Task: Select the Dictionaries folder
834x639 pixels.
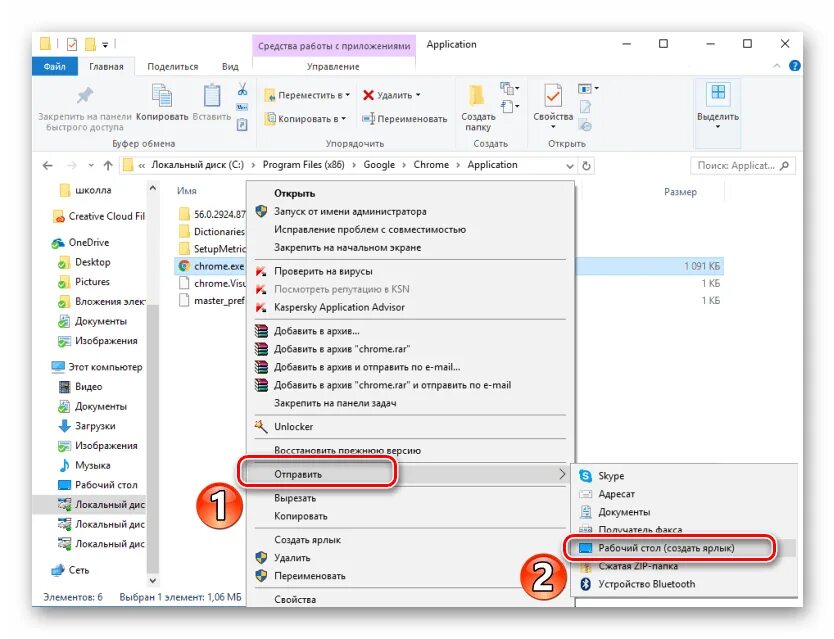Action: [x=212, y=231]
